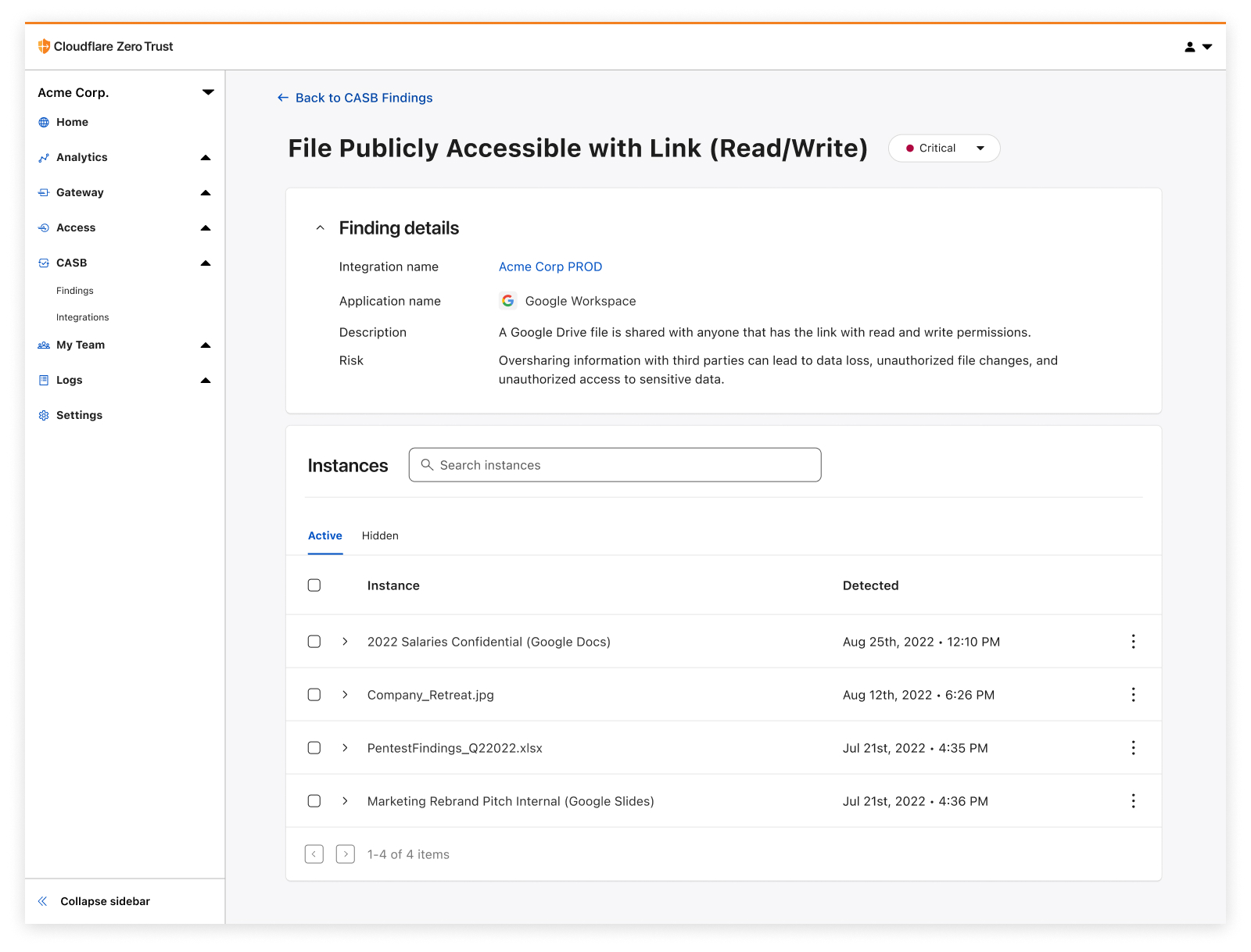Check the PentestFindings_Q22022.xlsx row checkbox
The height and width of the screenshot is (952, 1251).
point(314,748)
